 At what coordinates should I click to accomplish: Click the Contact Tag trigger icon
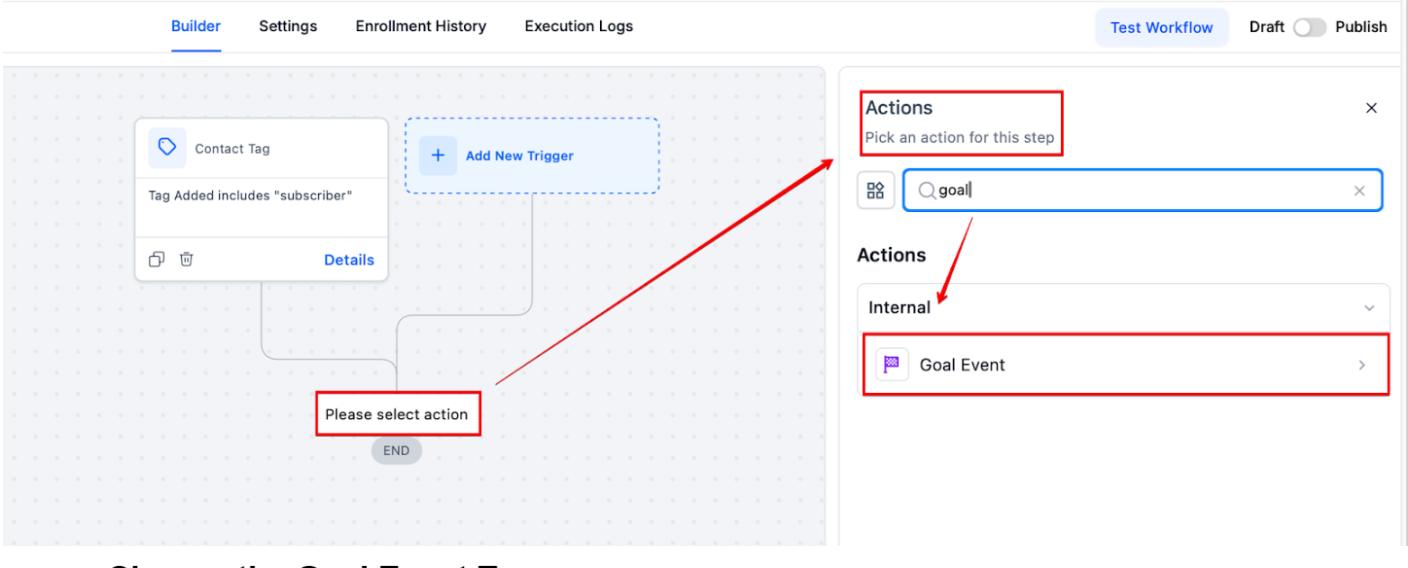(167, 148)
